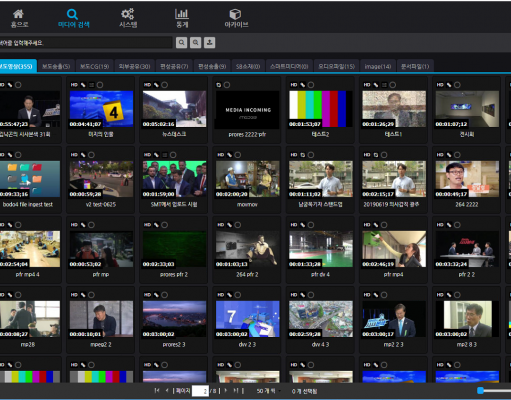This screenshot has width=511, height=400.
Task: Open the System (시스템) gears icon
Action: click(128, 18)
